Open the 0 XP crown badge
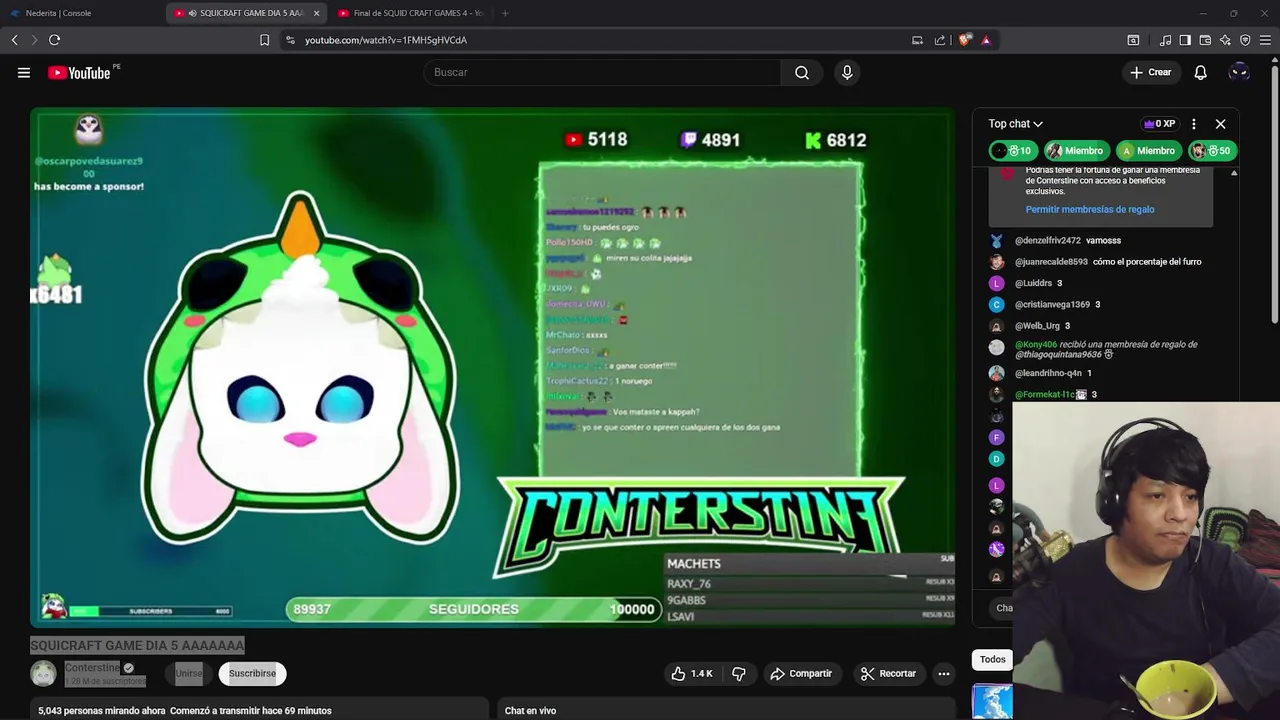Screen dimensions: 1280x720 [1159, 124]
